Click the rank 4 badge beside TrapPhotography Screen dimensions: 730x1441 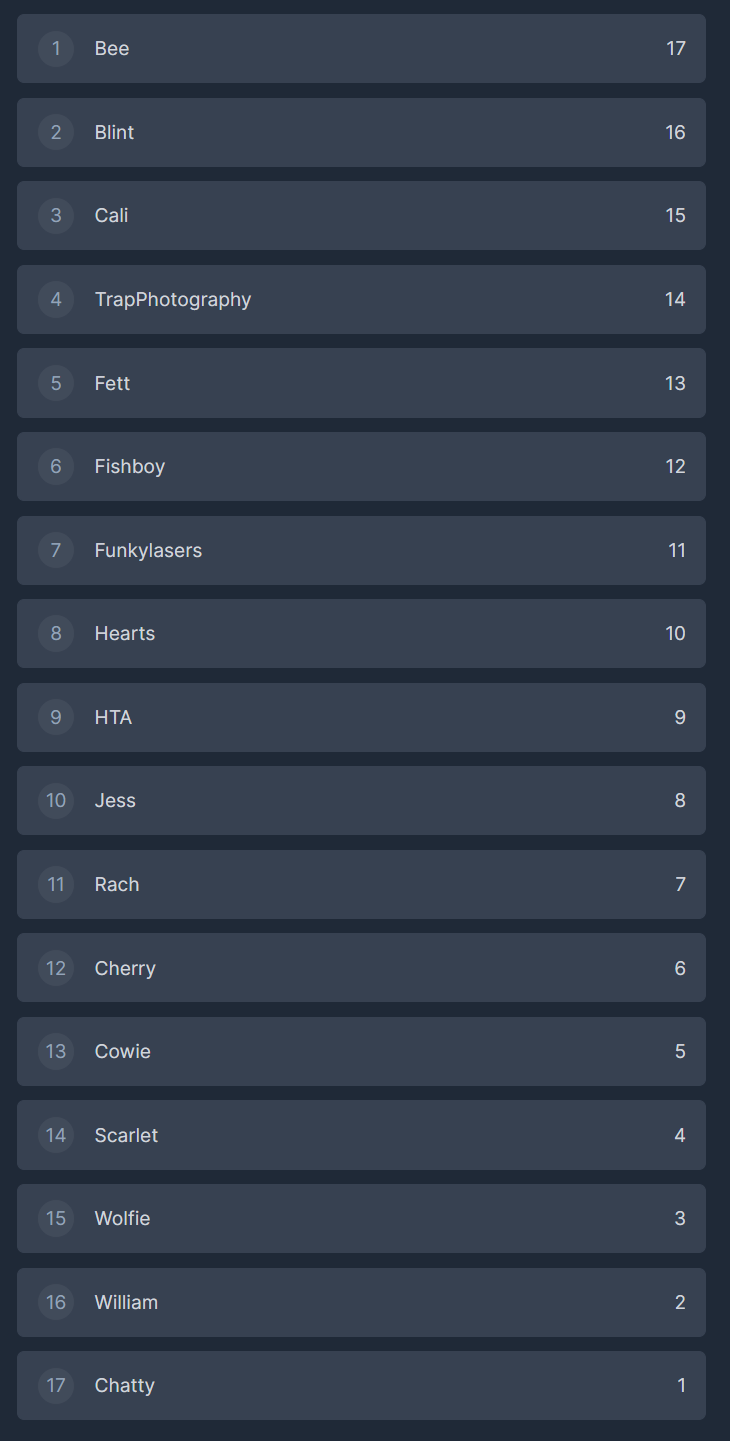click(56, 299)
